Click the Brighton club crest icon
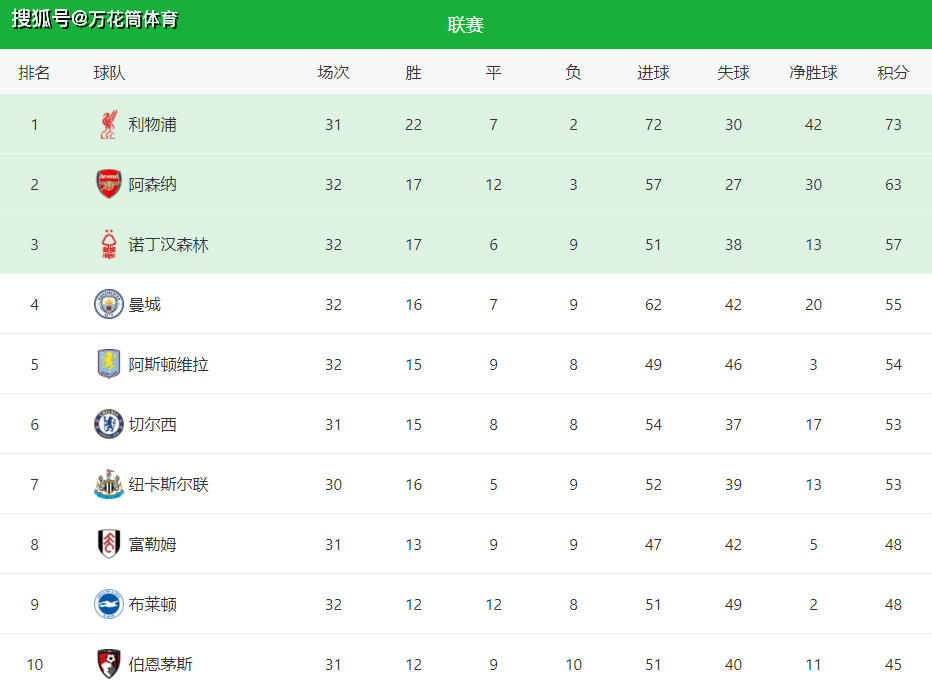This screenshot has height=687, width=932. (x=108, y=605)
